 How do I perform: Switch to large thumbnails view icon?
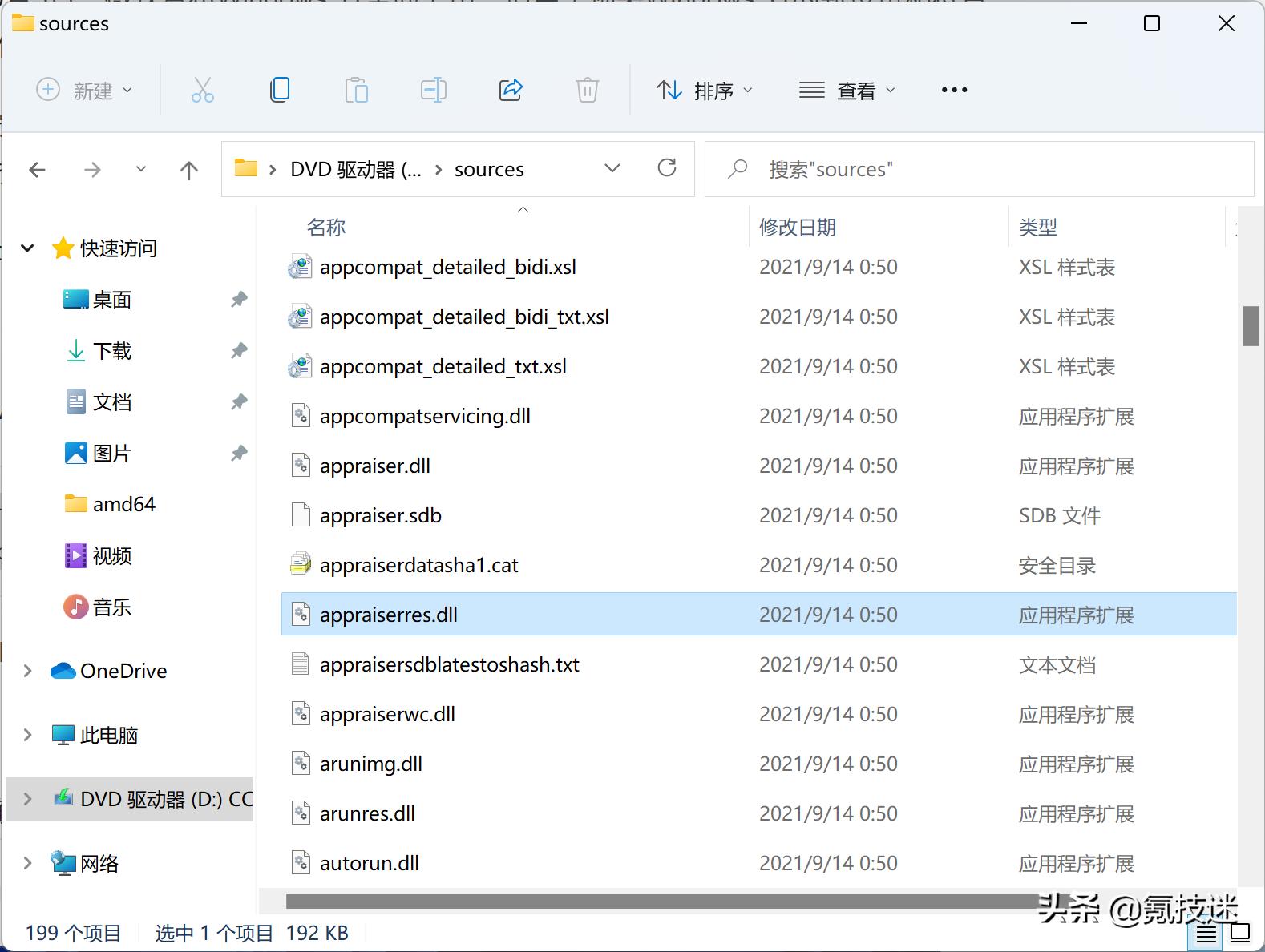(x=1240, y=933)
